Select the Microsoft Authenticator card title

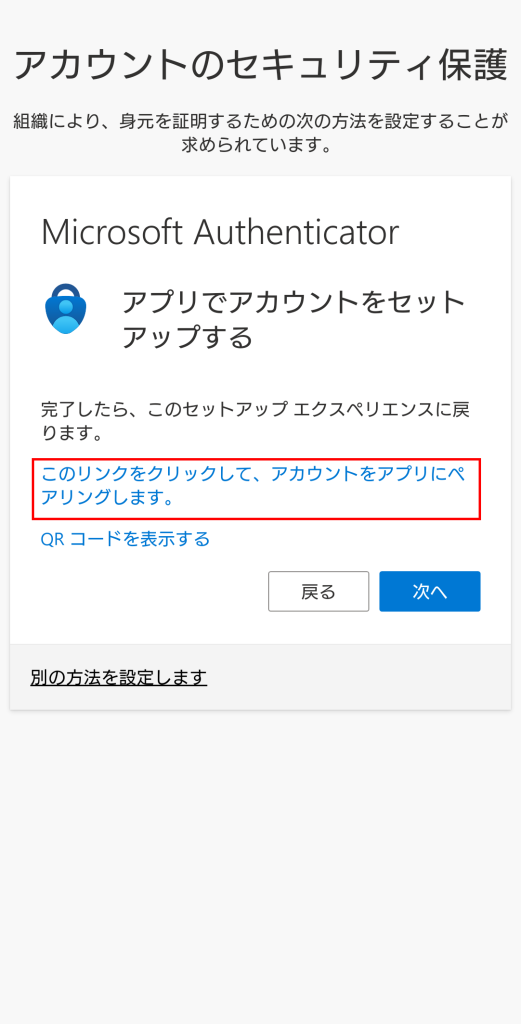(220, 232)
